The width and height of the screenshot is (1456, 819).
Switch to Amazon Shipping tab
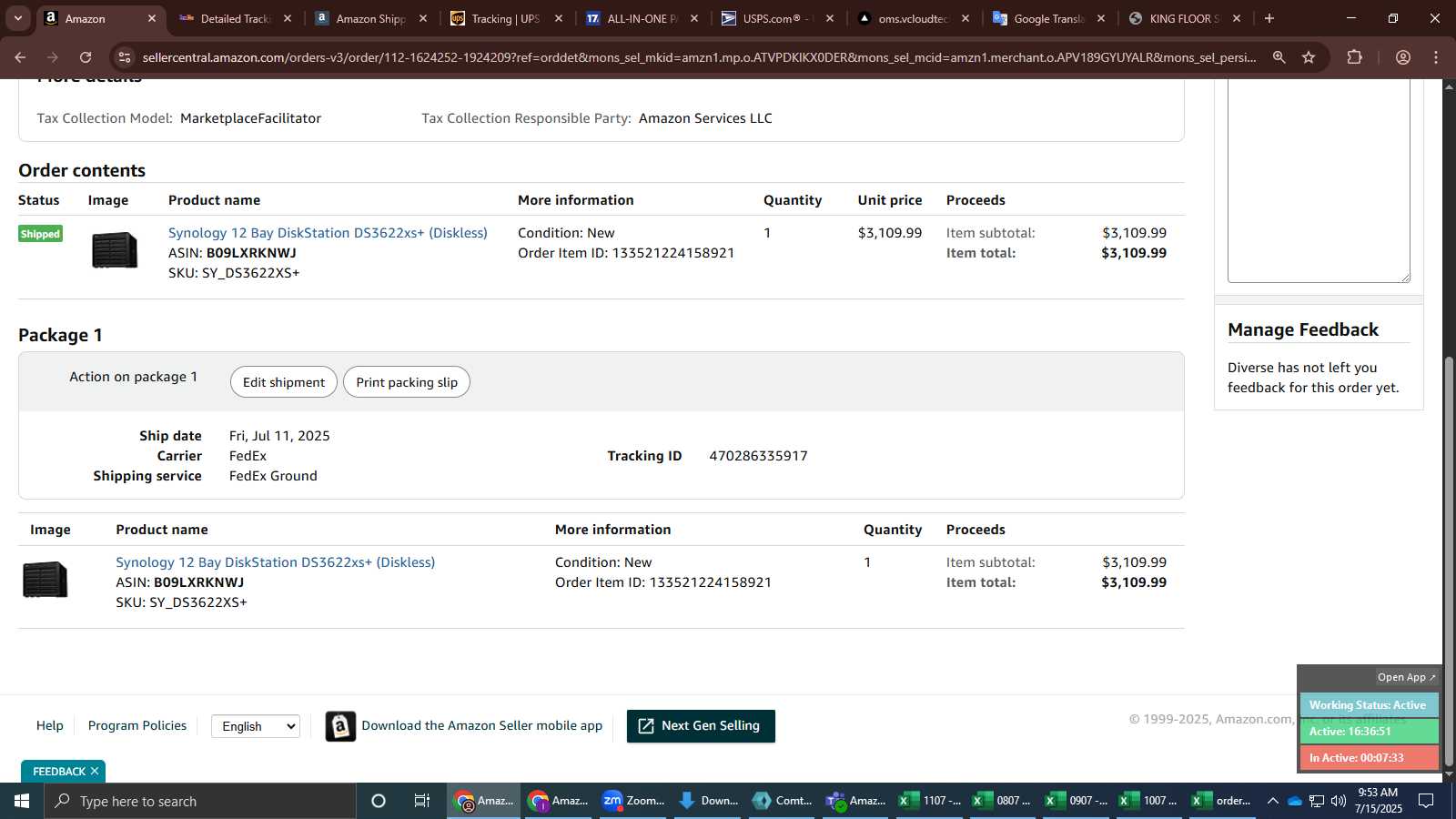point(369,18)
